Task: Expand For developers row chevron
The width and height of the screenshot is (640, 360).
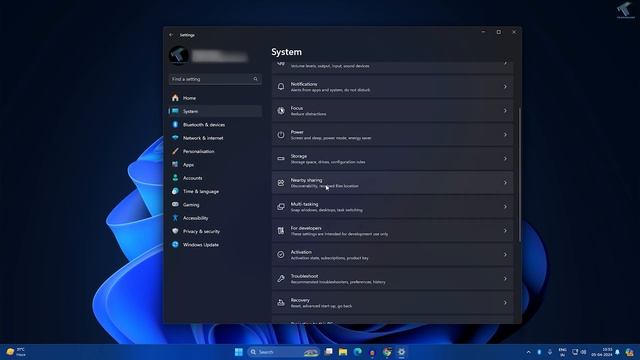Action: tap(505, 231)
